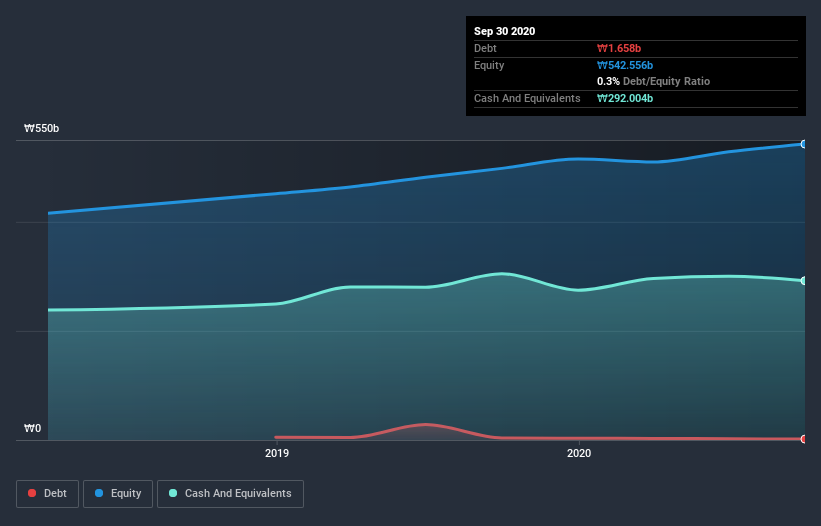Click Cash And Equivalents label in tooltip
Screen dimensions: 821x526
[x=527, y=98]
